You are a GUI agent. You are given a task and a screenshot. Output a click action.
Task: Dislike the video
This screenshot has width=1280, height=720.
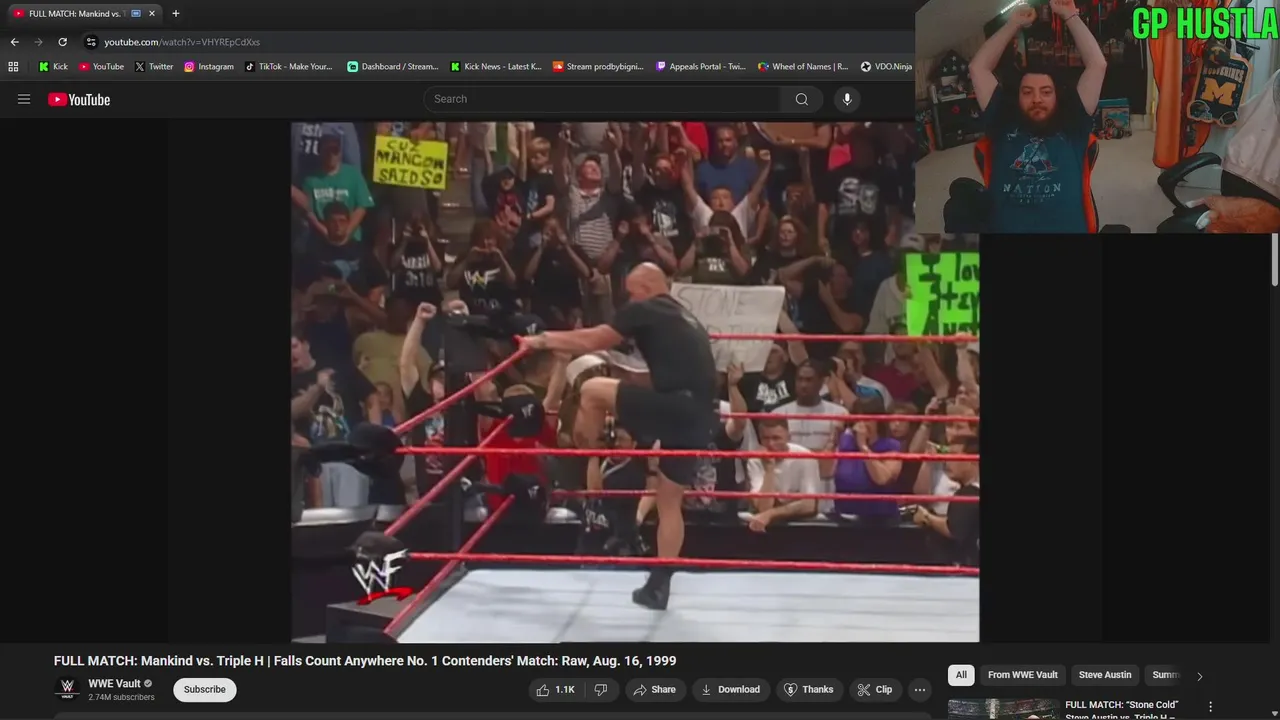pyautogui.click(x=601, y=689)
